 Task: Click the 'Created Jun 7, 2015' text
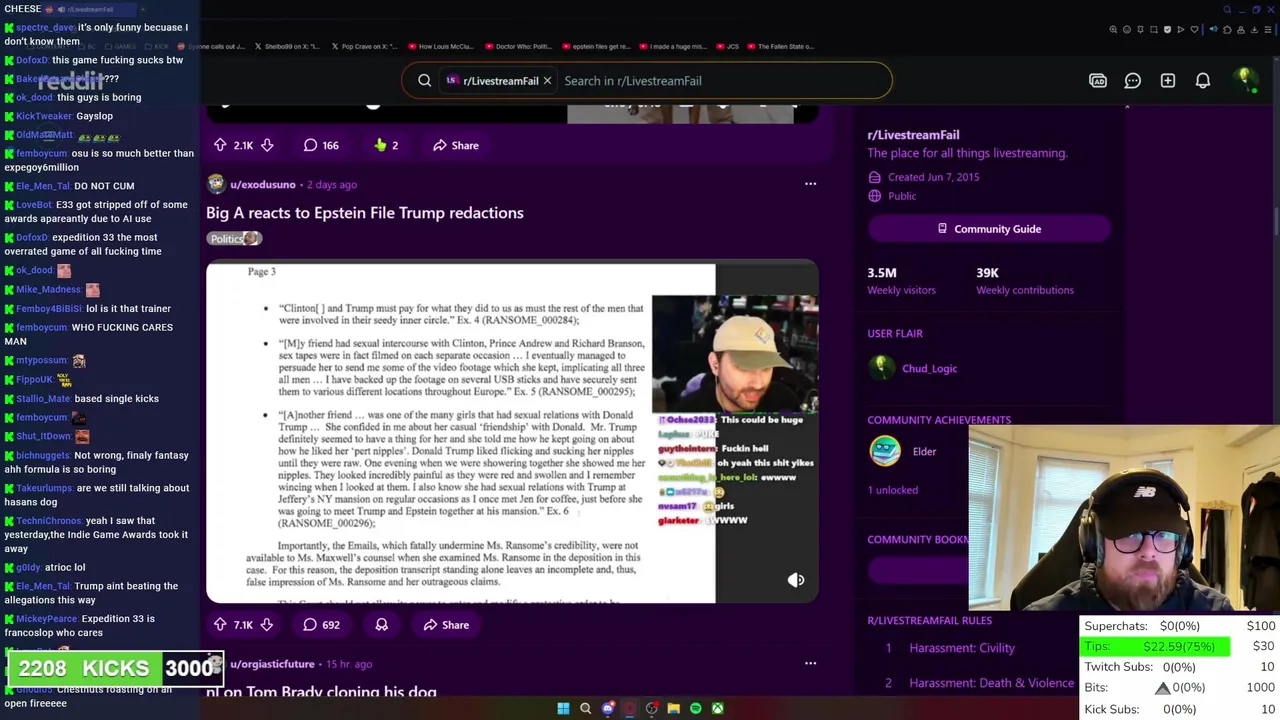tap(933, 177)
